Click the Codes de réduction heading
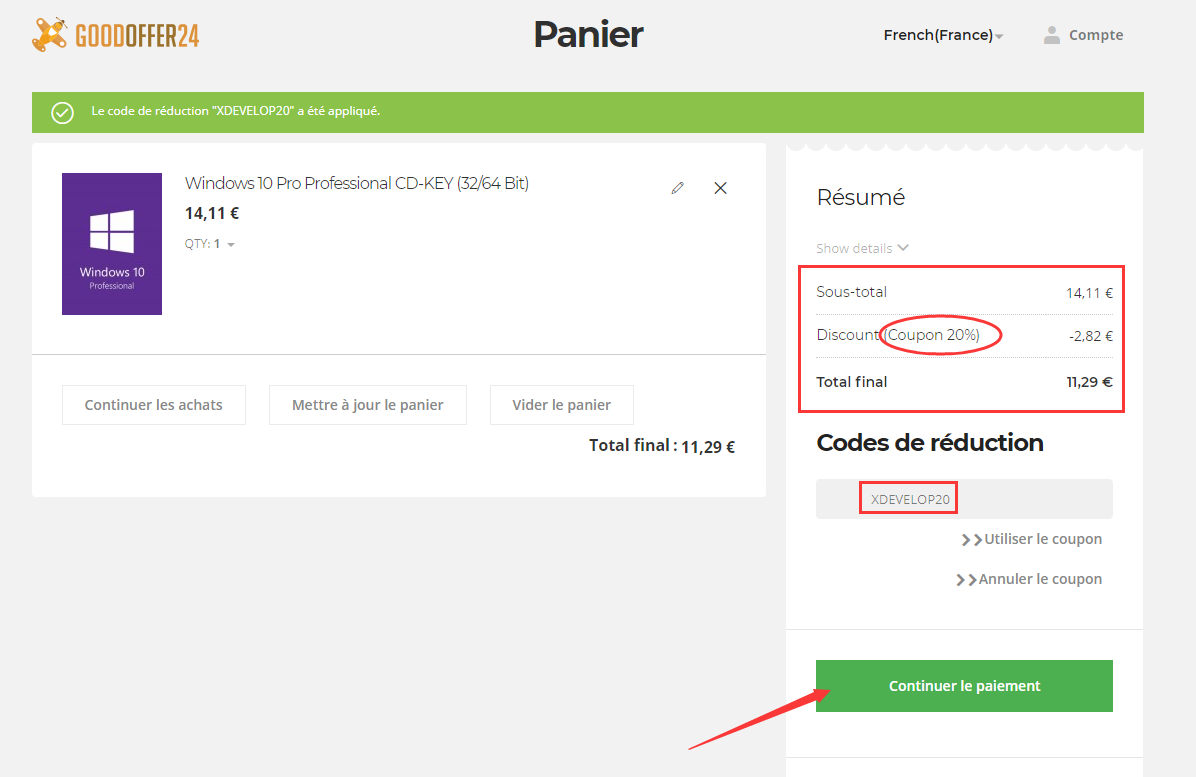Screen dimensions: 1196x777 coord(930,443)
